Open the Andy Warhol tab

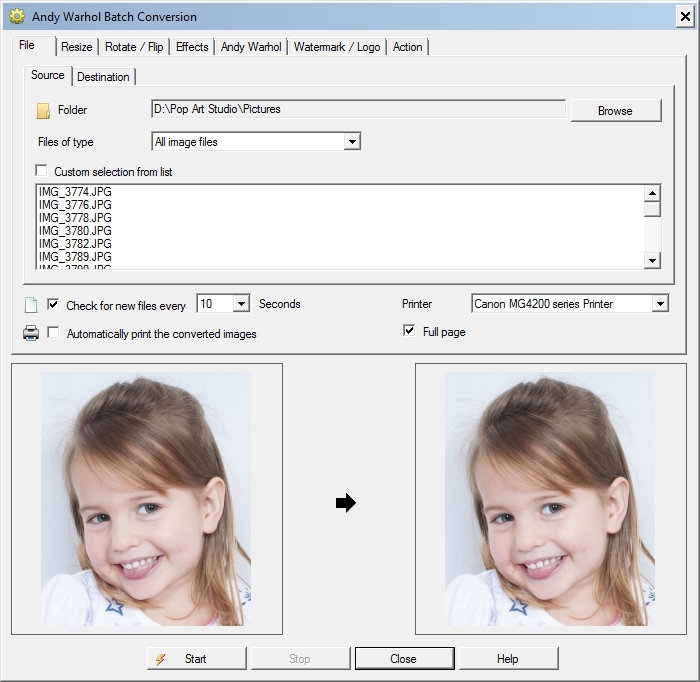(x=251, y=47)
